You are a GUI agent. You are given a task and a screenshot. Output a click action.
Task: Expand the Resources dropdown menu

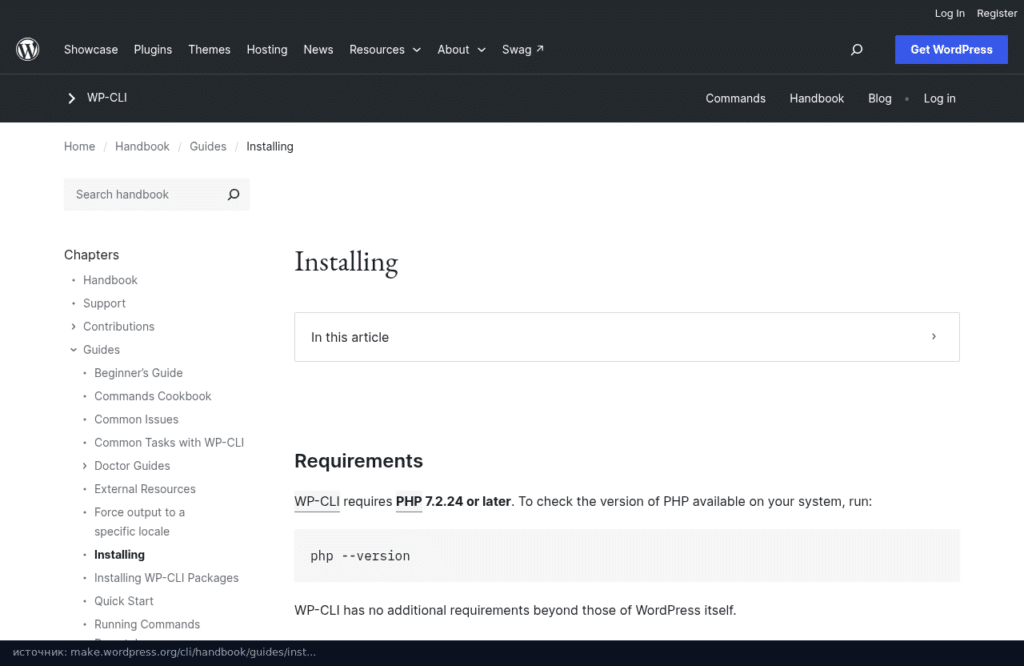tap(385, 50)
